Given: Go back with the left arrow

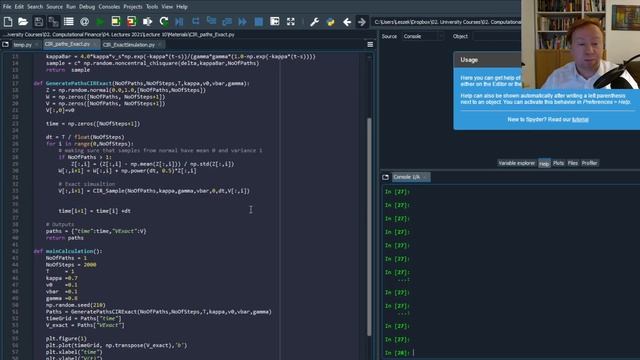Looking at the screenshot, I should point(347,22).
